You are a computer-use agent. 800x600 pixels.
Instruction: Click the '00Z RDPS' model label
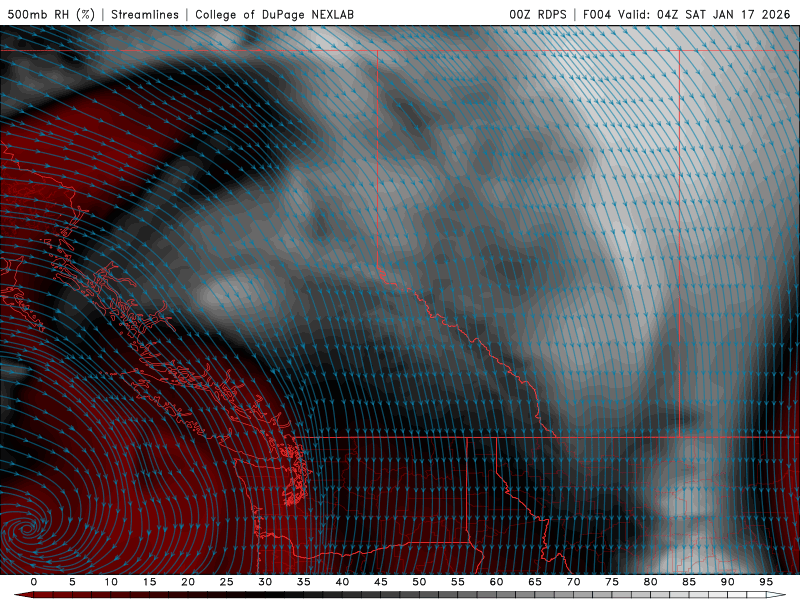pyautogui.click(x=538, y=14)
